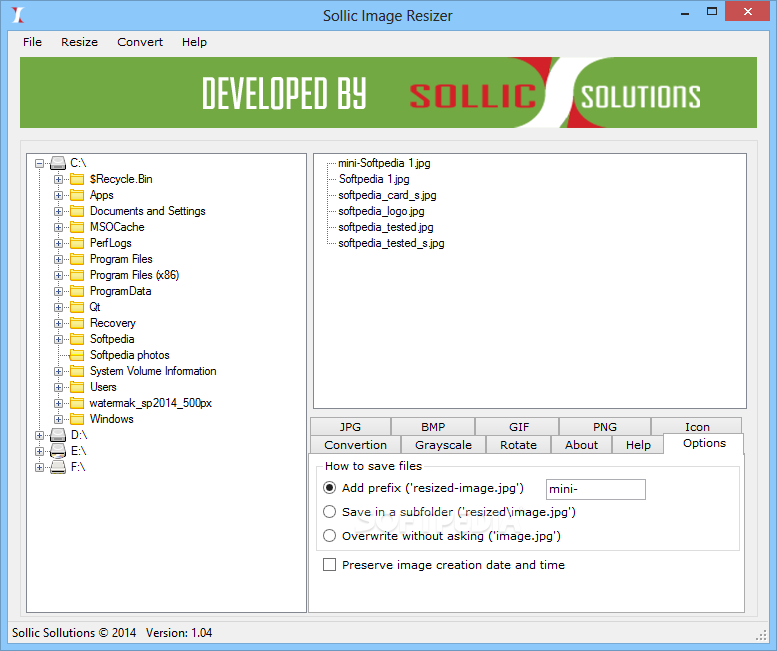Select Add prefix radio option

pos(330,488)
